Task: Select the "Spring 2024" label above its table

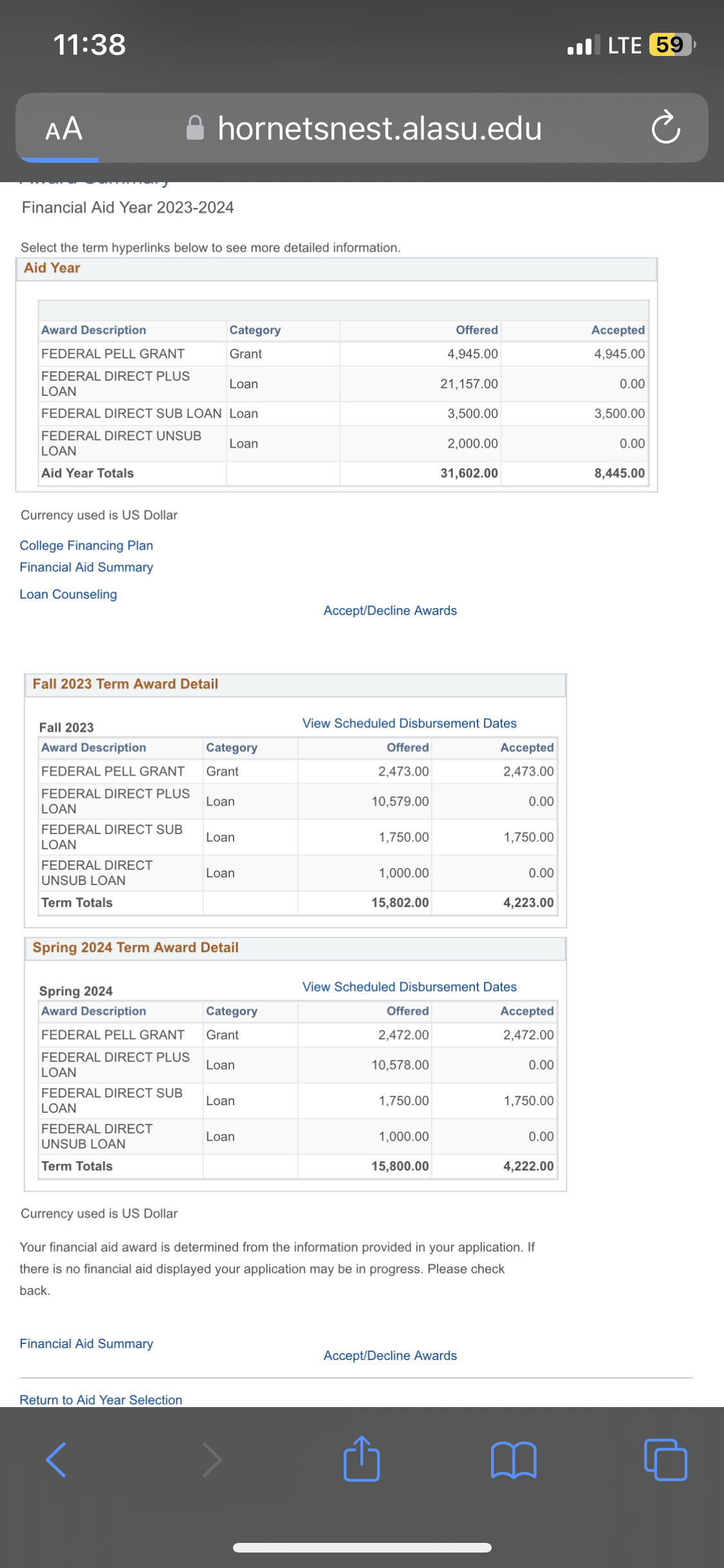Action: pos(76,991)
